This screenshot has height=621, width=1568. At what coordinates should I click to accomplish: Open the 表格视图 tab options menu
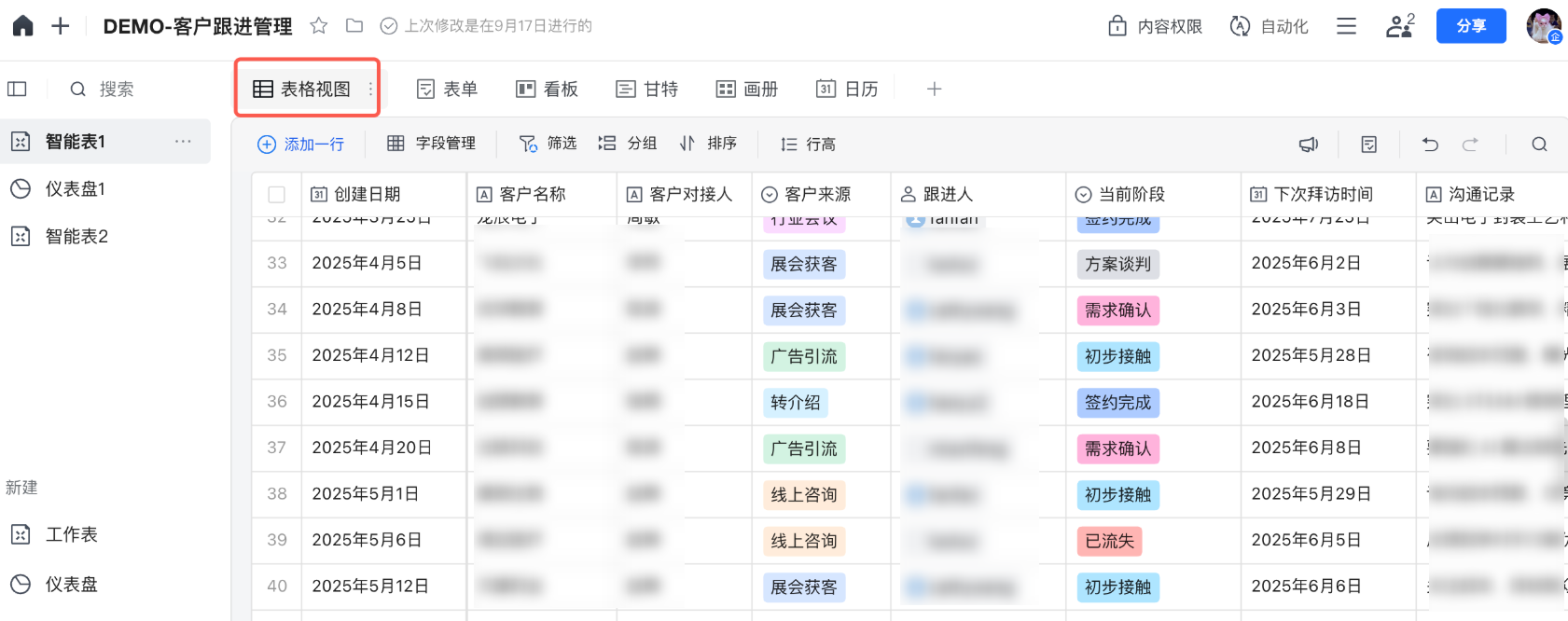point(370,90)
